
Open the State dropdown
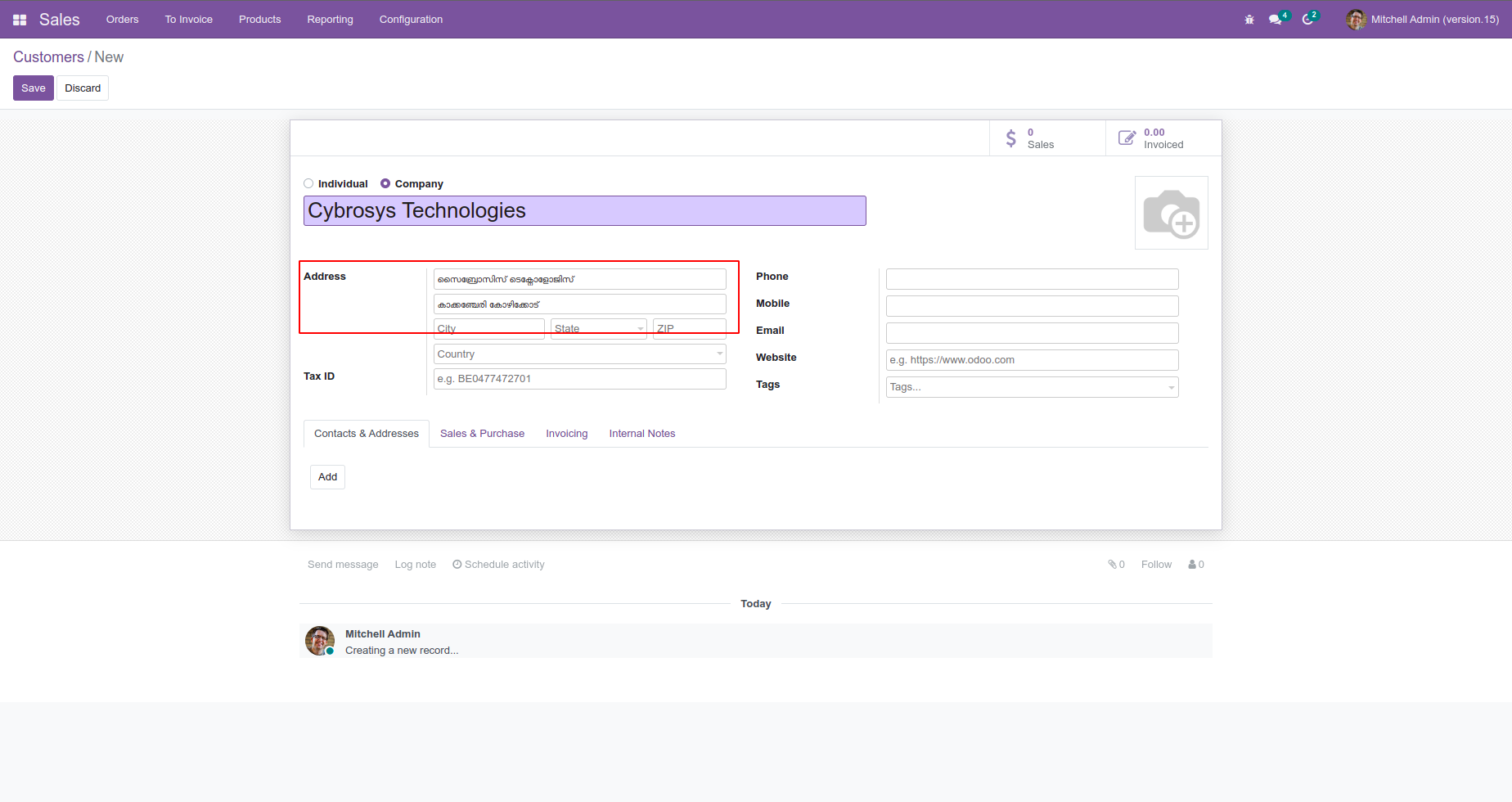(599, 328)
